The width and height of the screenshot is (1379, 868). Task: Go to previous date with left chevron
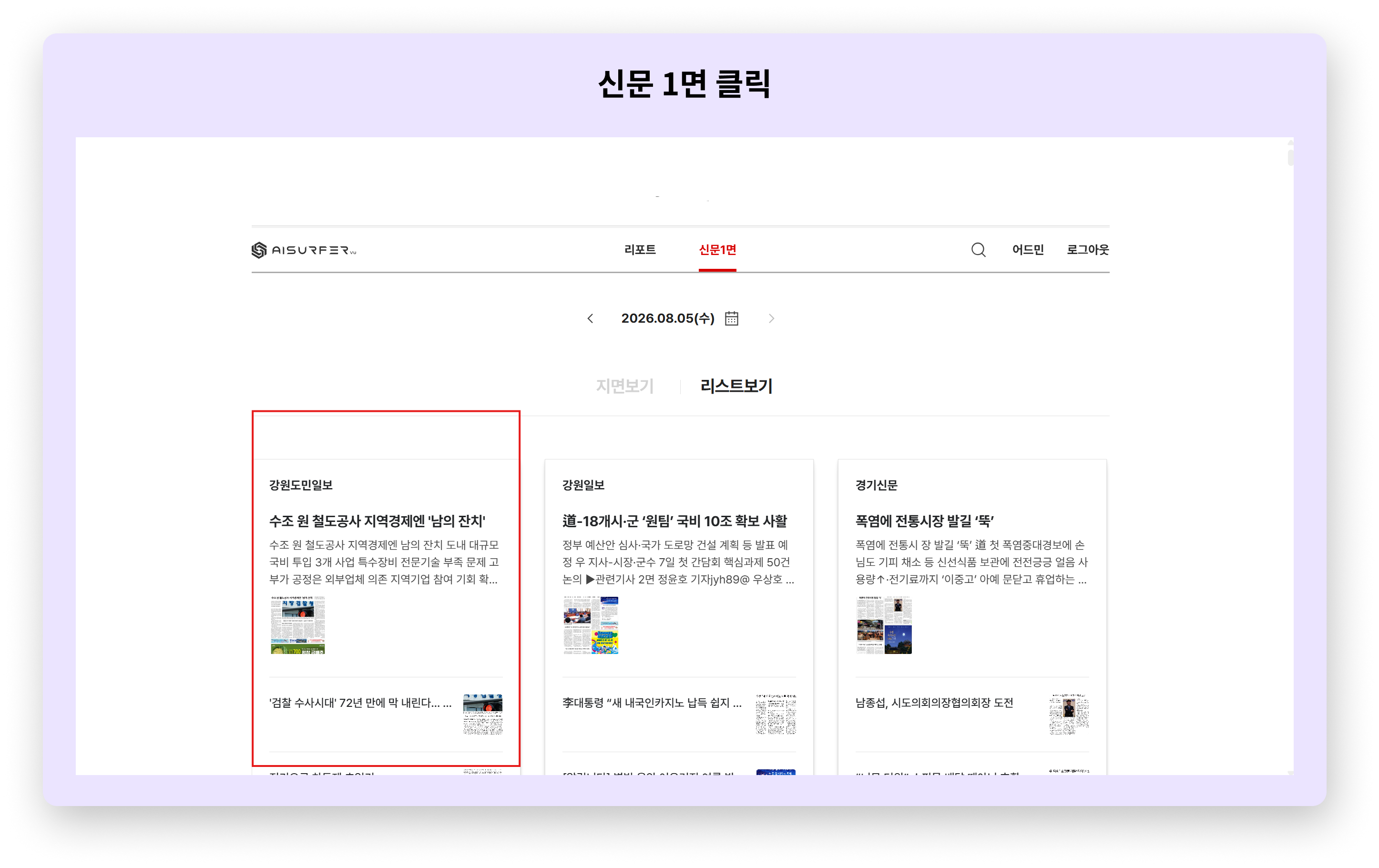tap(590, 318)
